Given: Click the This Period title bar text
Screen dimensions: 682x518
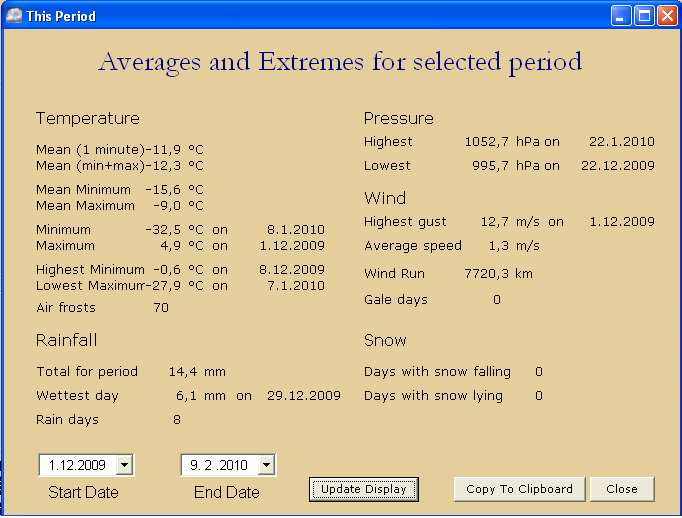Looking at the screenshot, I should tap(61, 16).
